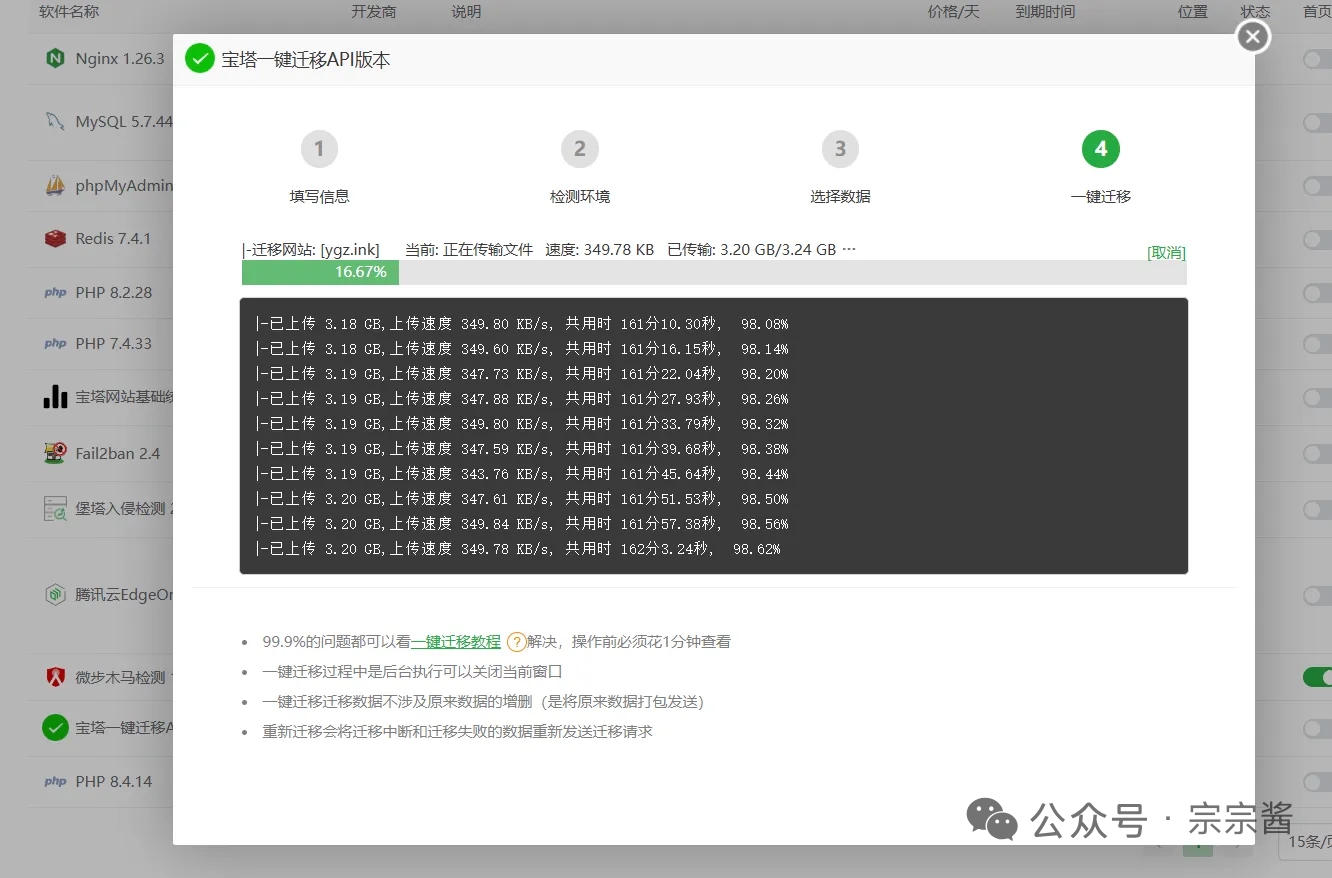Click the [取消] cancel migration link
Image resolution: width=1332 pixels, height=878 pixels.
click(x=1166, y=253)
